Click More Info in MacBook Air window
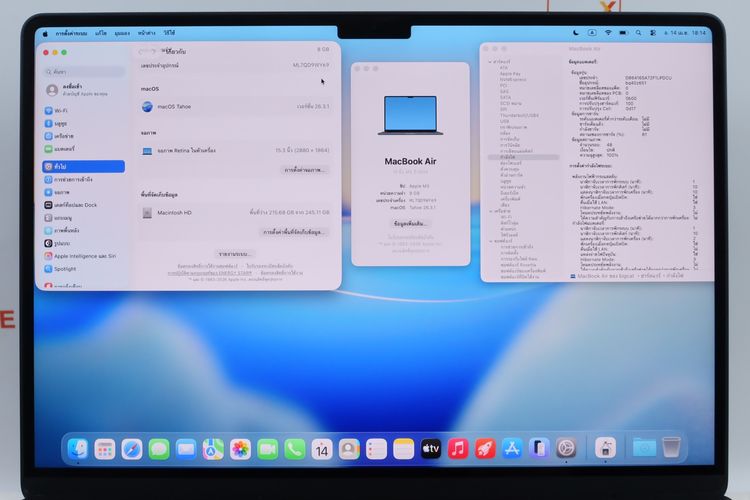 tap(410, 223)
